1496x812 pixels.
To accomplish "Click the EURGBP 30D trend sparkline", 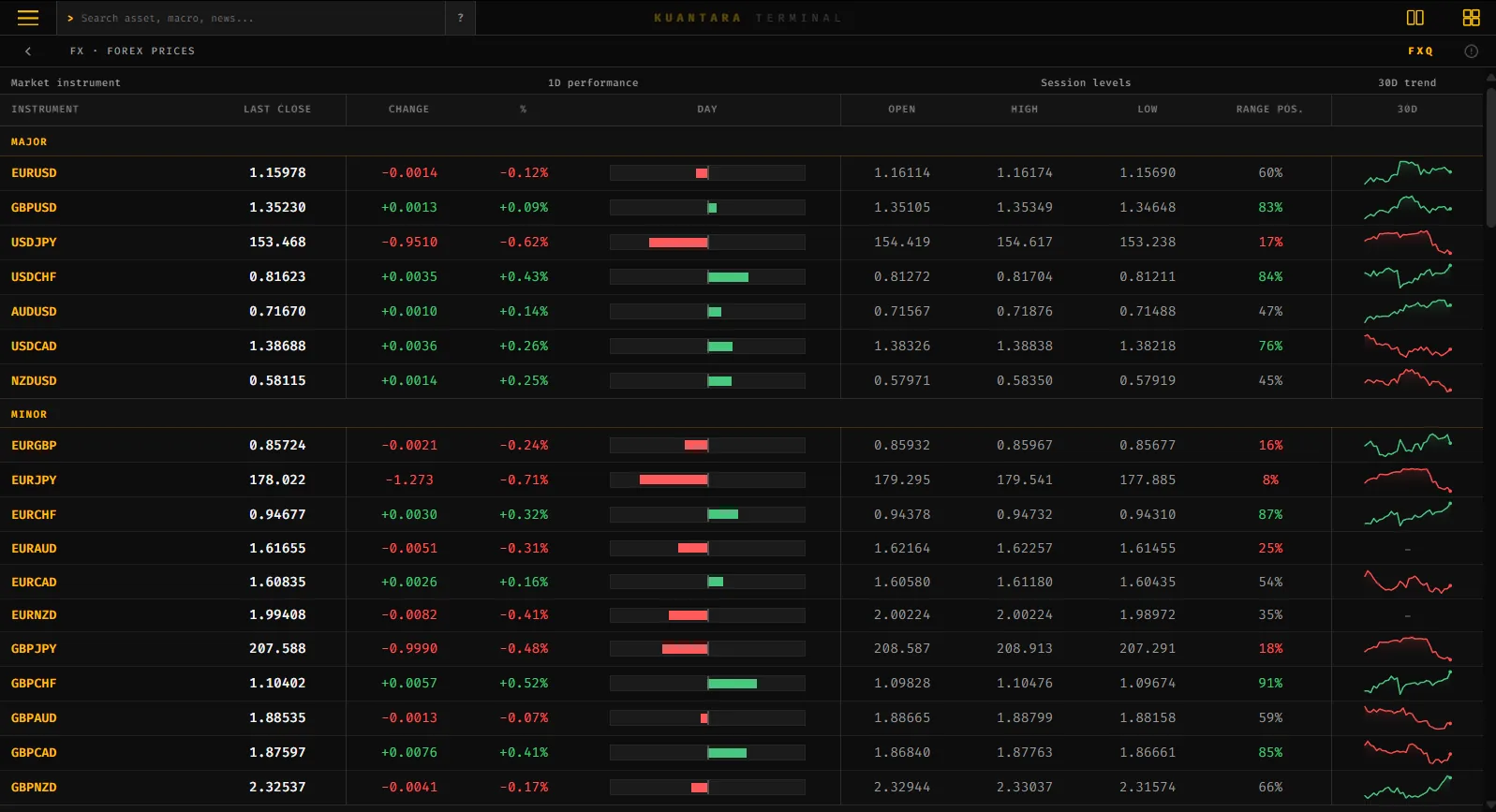I will (x=1408, y=445).
